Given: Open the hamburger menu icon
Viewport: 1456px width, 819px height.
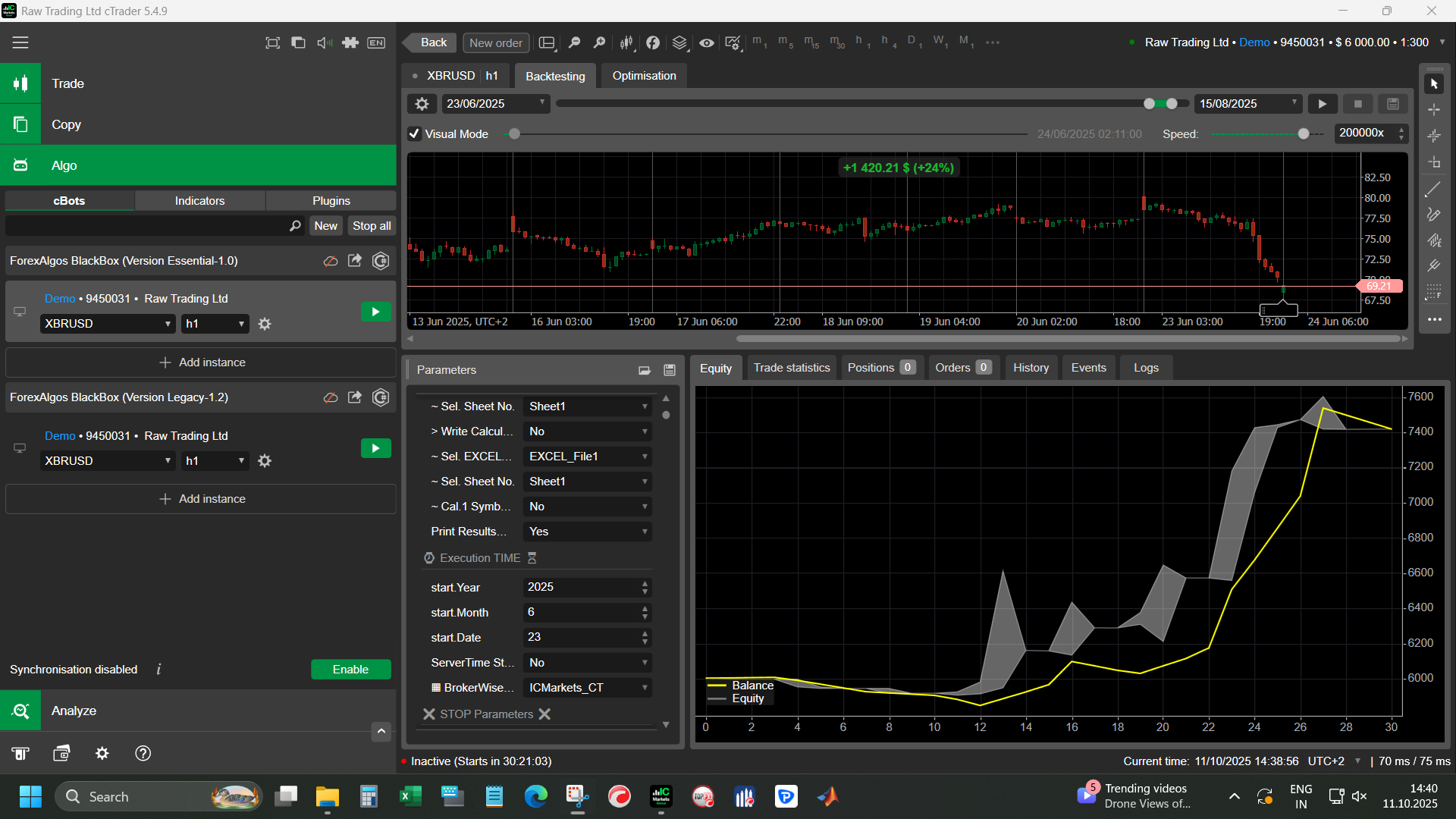Looking at the screenshot, I should click(x=20, y=43).
